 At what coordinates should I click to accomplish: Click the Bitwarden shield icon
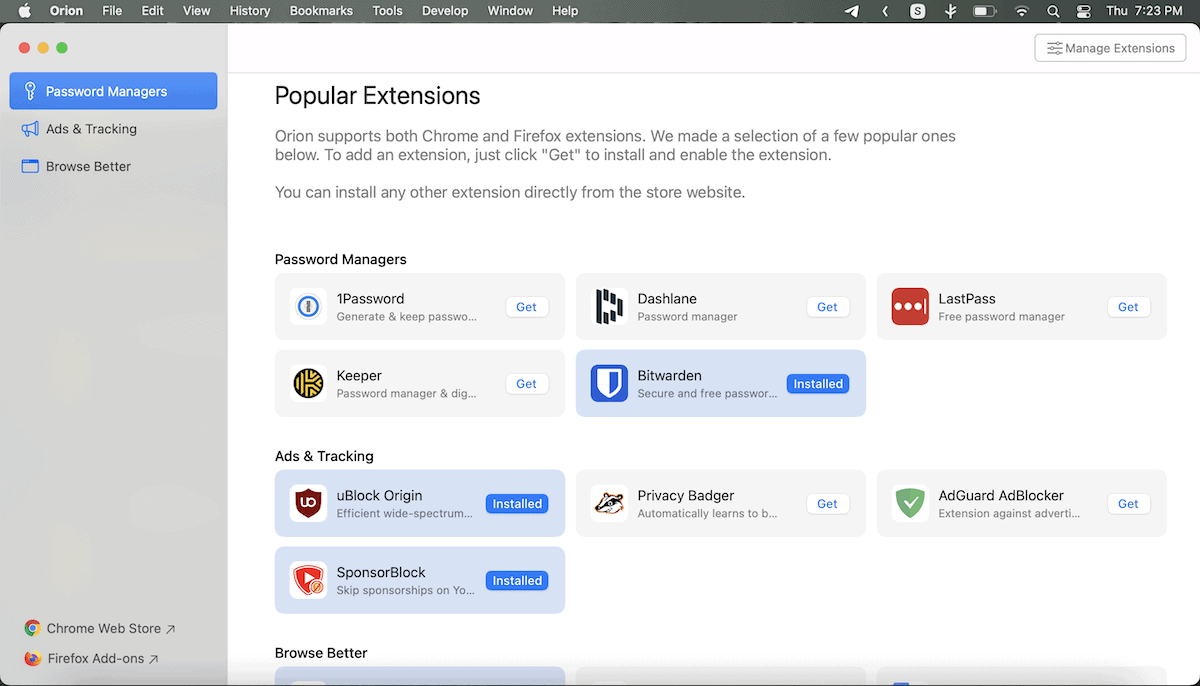(609, 384)
